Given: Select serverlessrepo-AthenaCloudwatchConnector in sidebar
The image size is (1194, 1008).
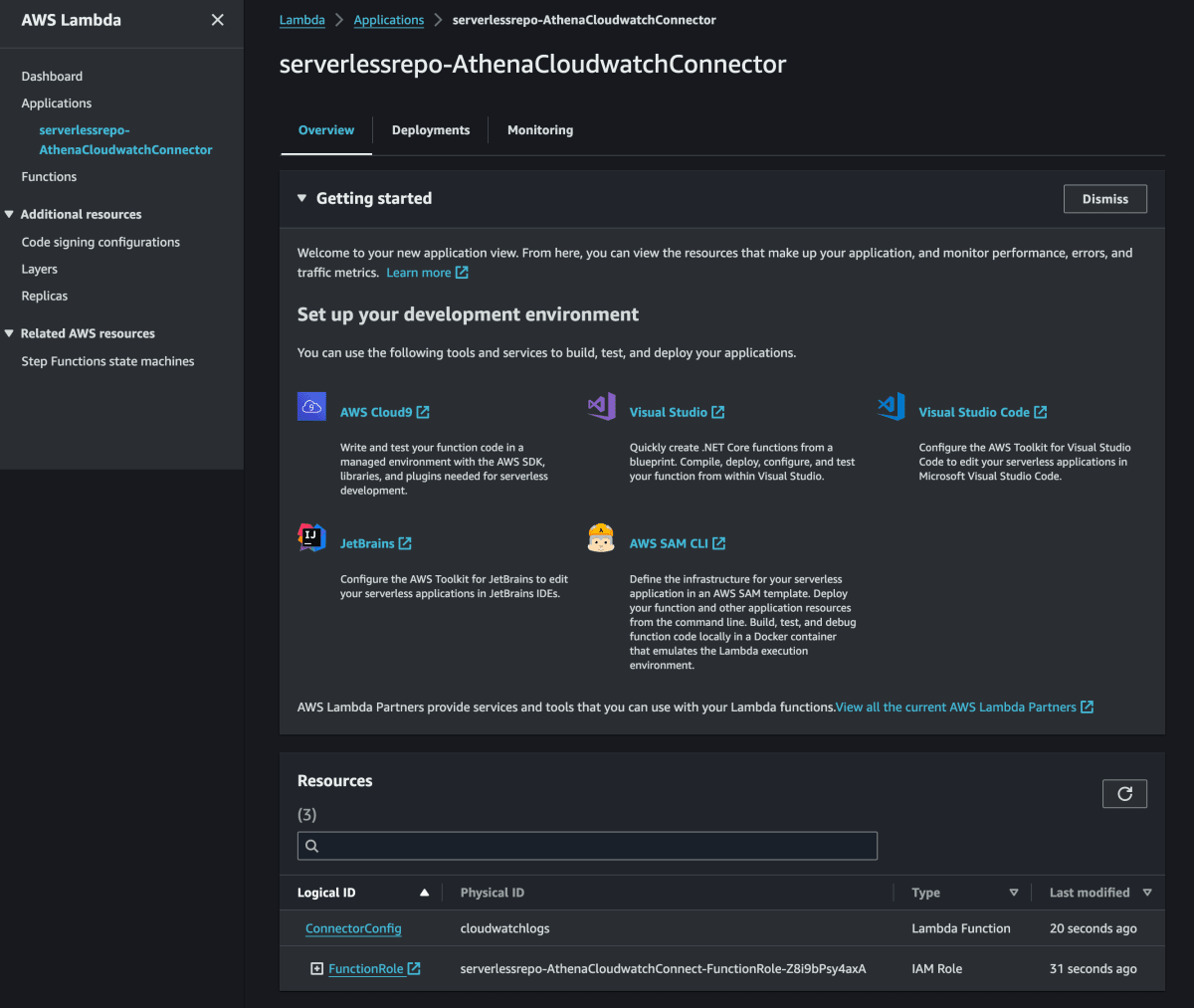Looking at the screenshot, I should (x=125, y=140).
